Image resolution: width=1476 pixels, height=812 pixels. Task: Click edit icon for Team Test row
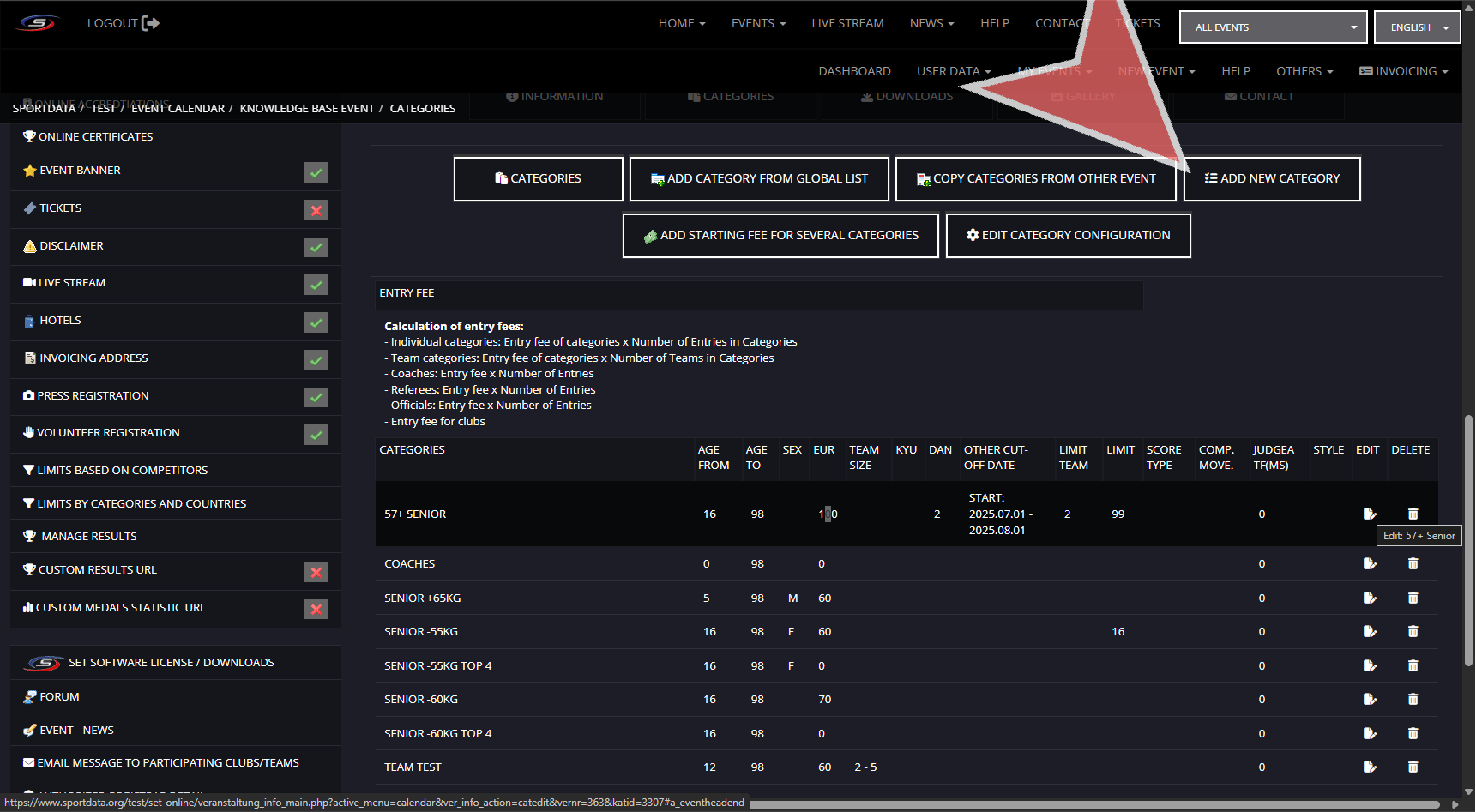[x=1369, y=767]
